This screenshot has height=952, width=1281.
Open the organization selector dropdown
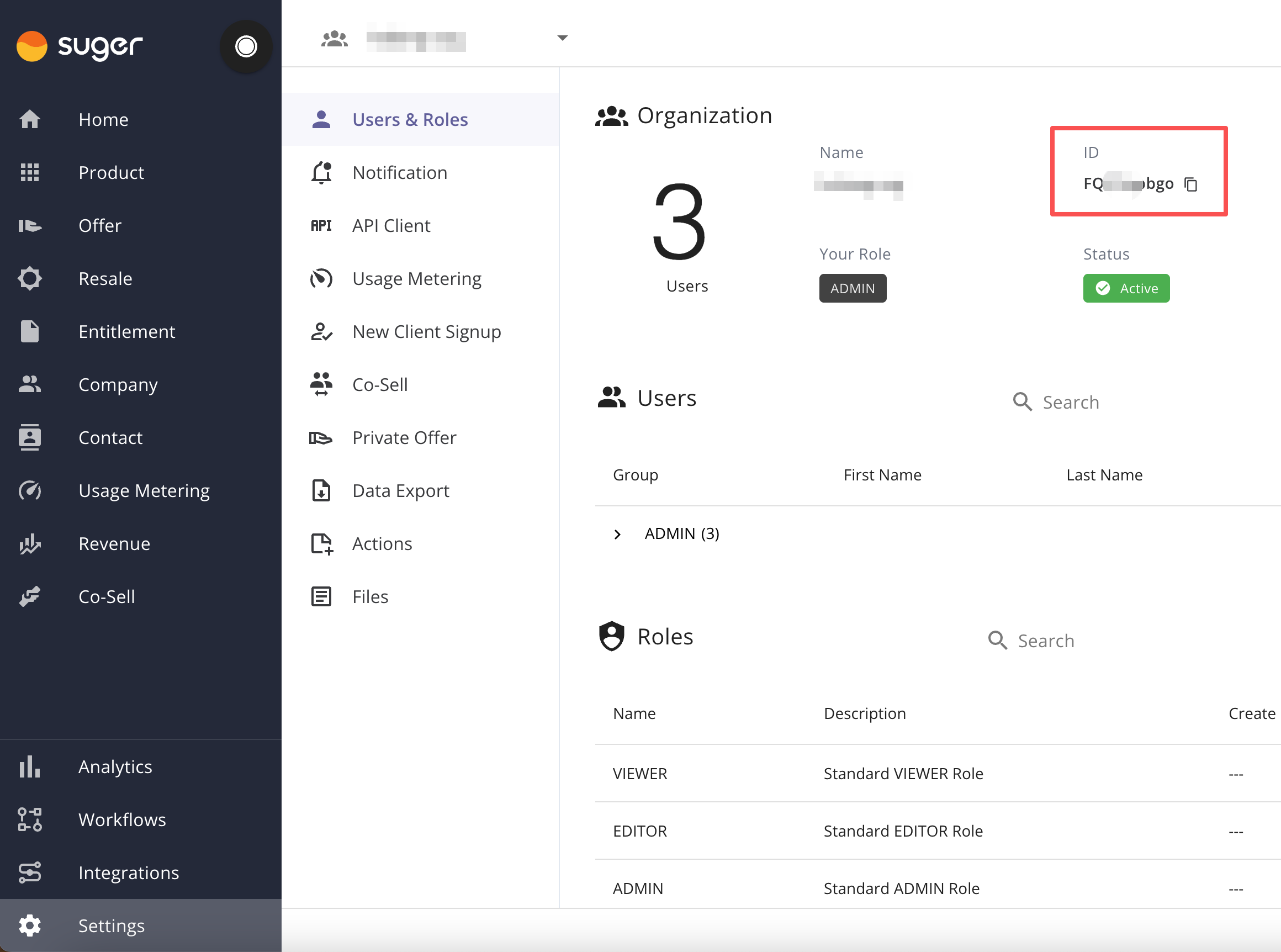click(x=563, y=38)
